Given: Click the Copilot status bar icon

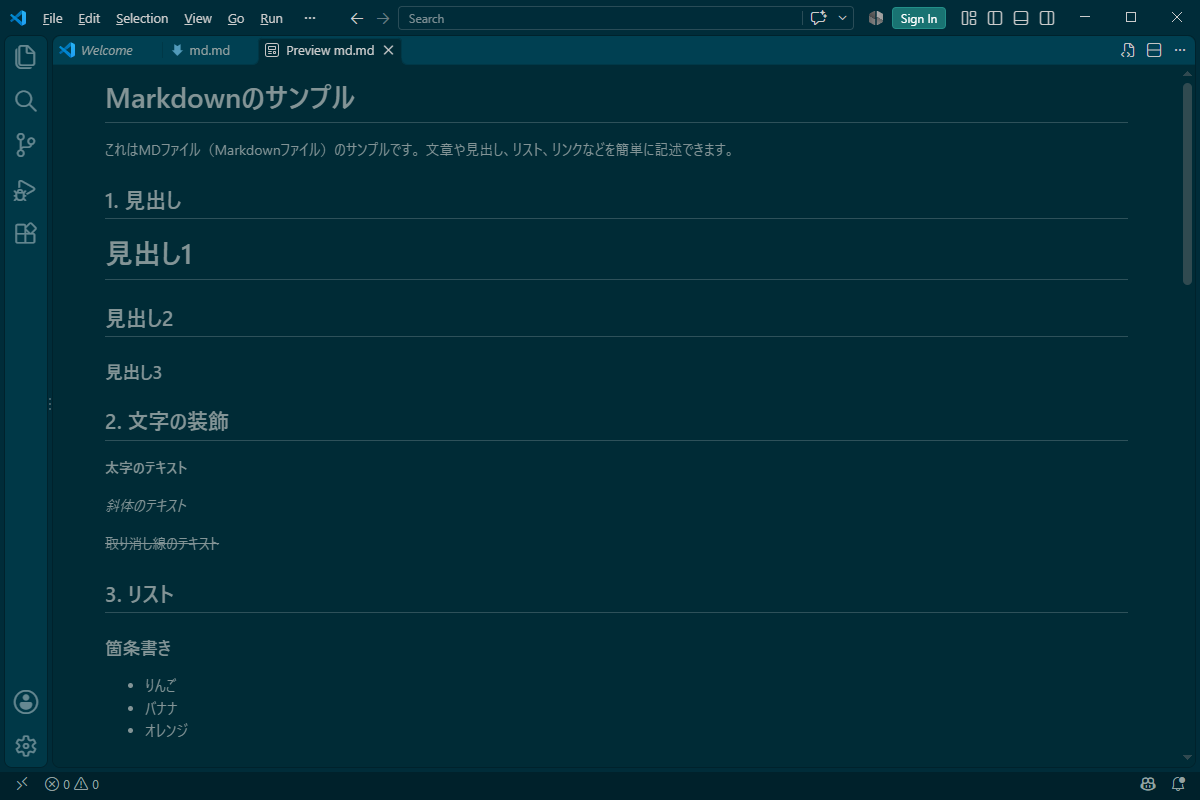Looking at the screenshot, I should 1149,785.
